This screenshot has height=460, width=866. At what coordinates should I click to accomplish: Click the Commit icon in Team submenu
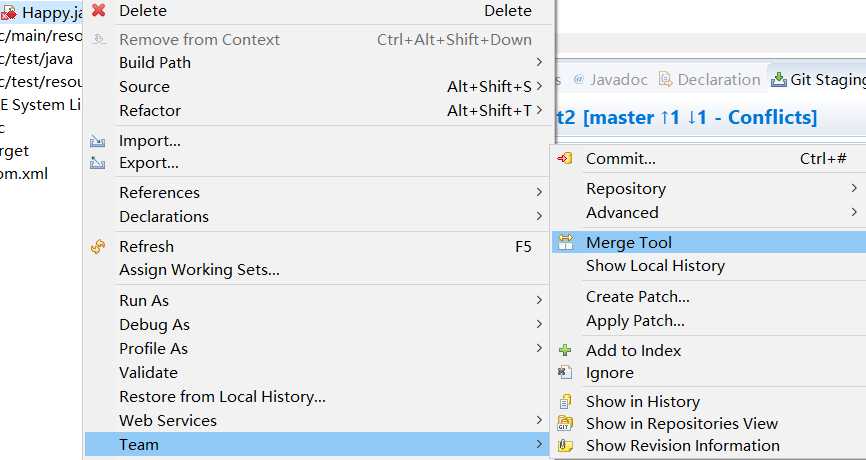pyautogui.click(x=564, y=159)
